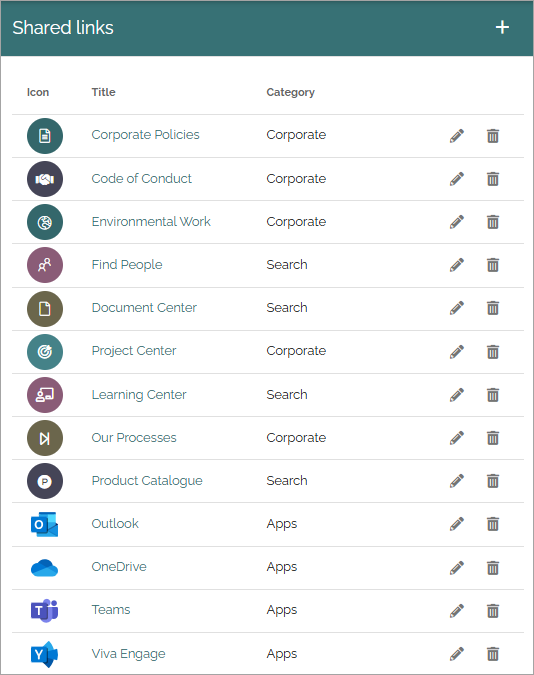Screen dimensions: 534x675
Task: Click the Shared links panel heading
Action: tap(63, 28)
